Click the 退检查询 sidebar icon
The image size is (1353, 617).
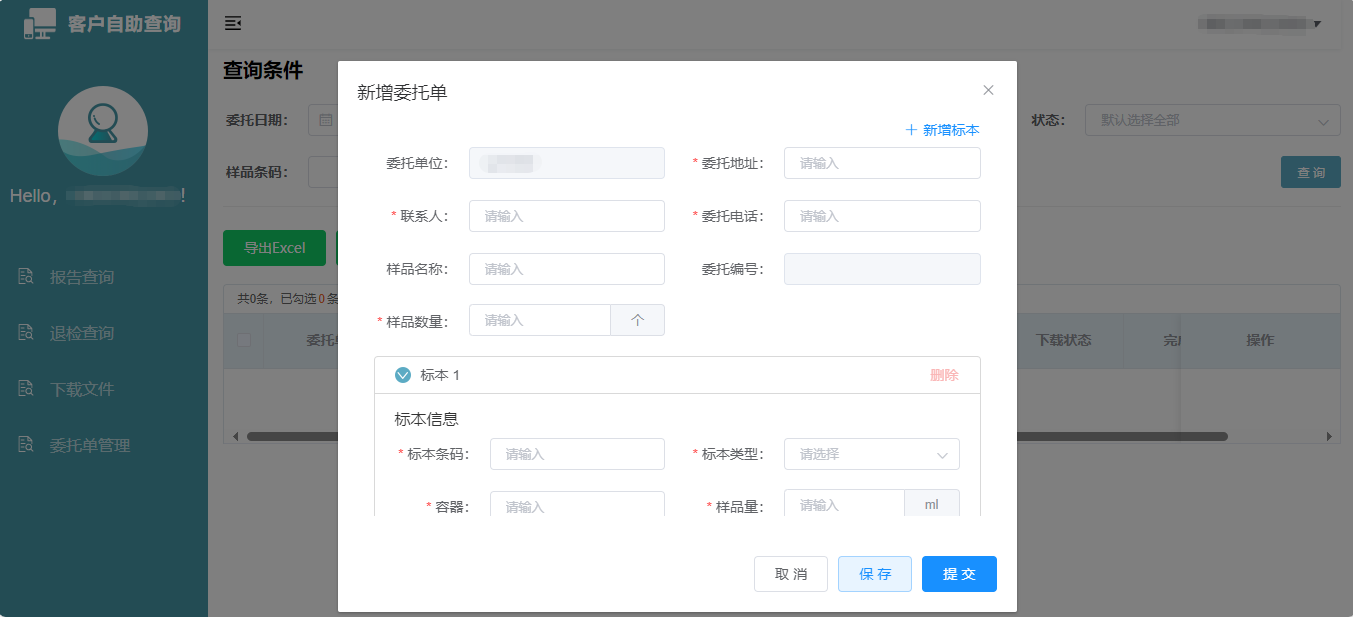click(x=26, y=333)
